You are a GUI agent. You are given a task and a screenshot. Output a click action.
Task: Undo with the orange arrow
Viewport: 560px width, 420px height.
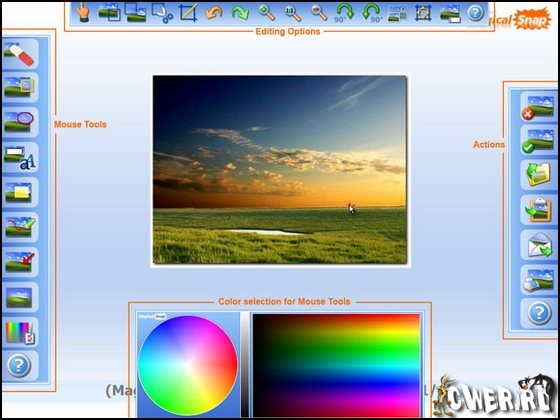pyautogui.click(x=214, y=13)
